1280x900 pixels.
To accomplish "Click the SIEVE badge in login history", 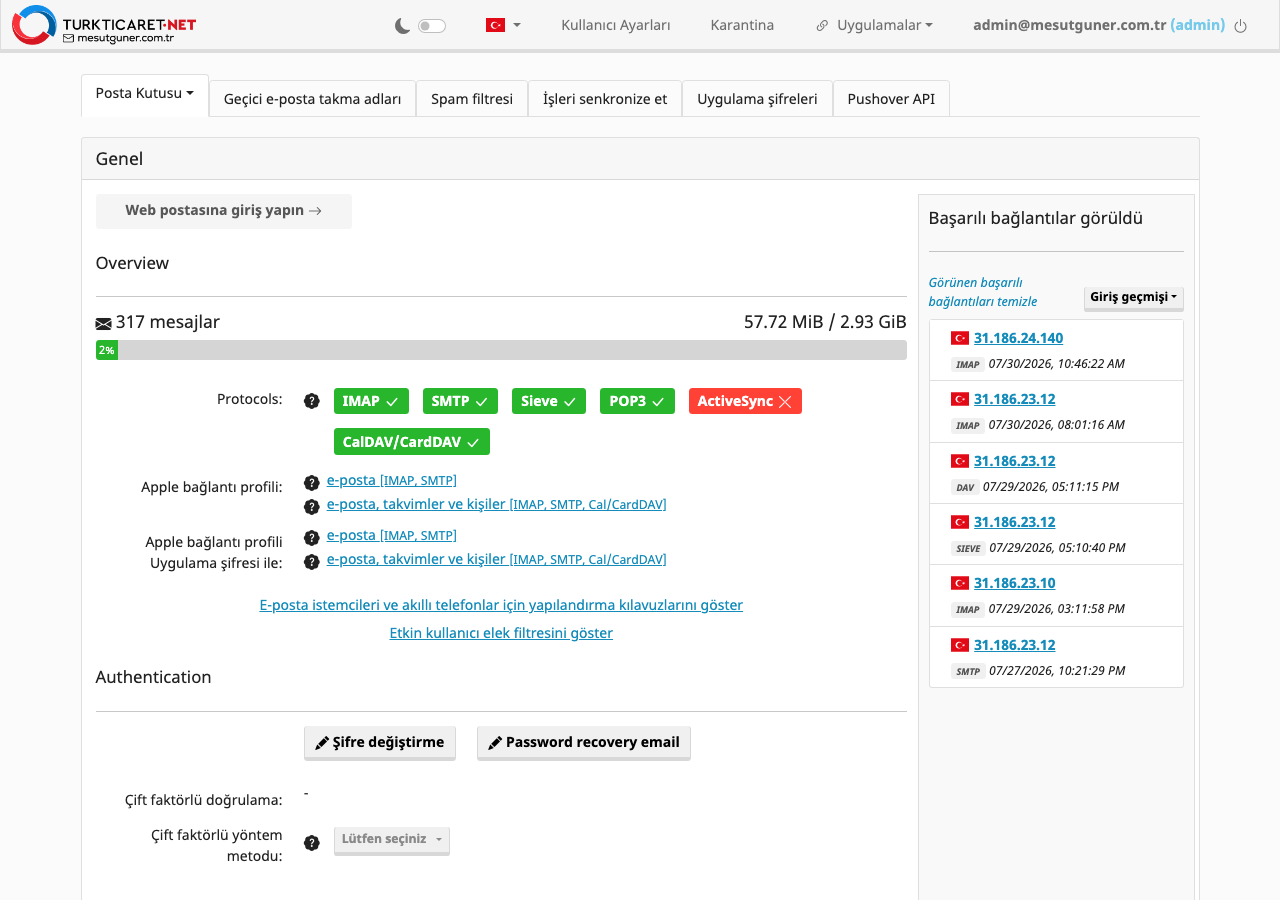I will point(968,548).
